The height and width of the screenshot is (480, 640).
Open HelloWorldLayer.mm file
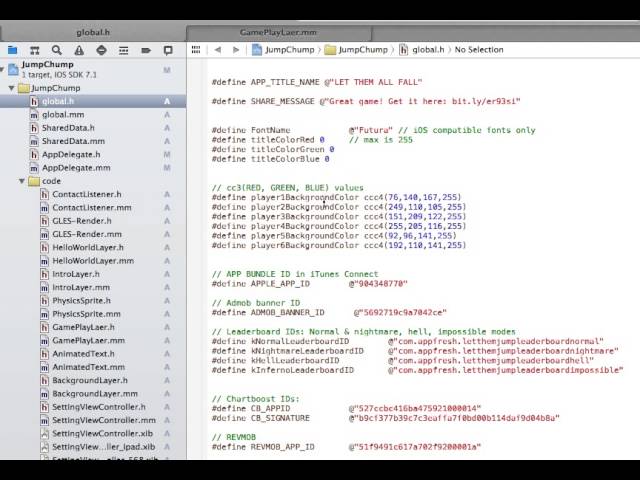pos(93,261)
